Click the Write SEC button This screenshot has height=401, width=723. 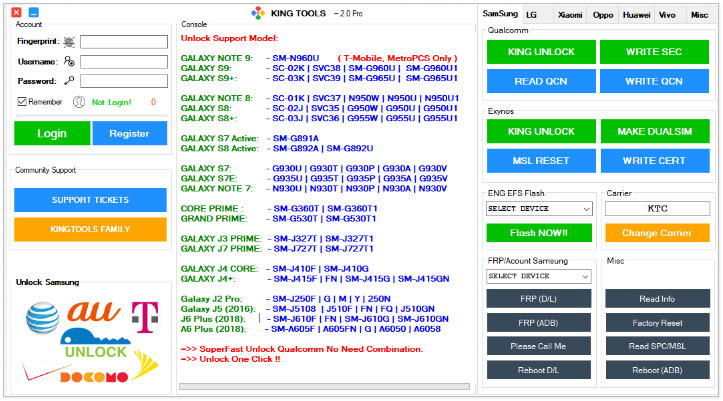(654, 52)
